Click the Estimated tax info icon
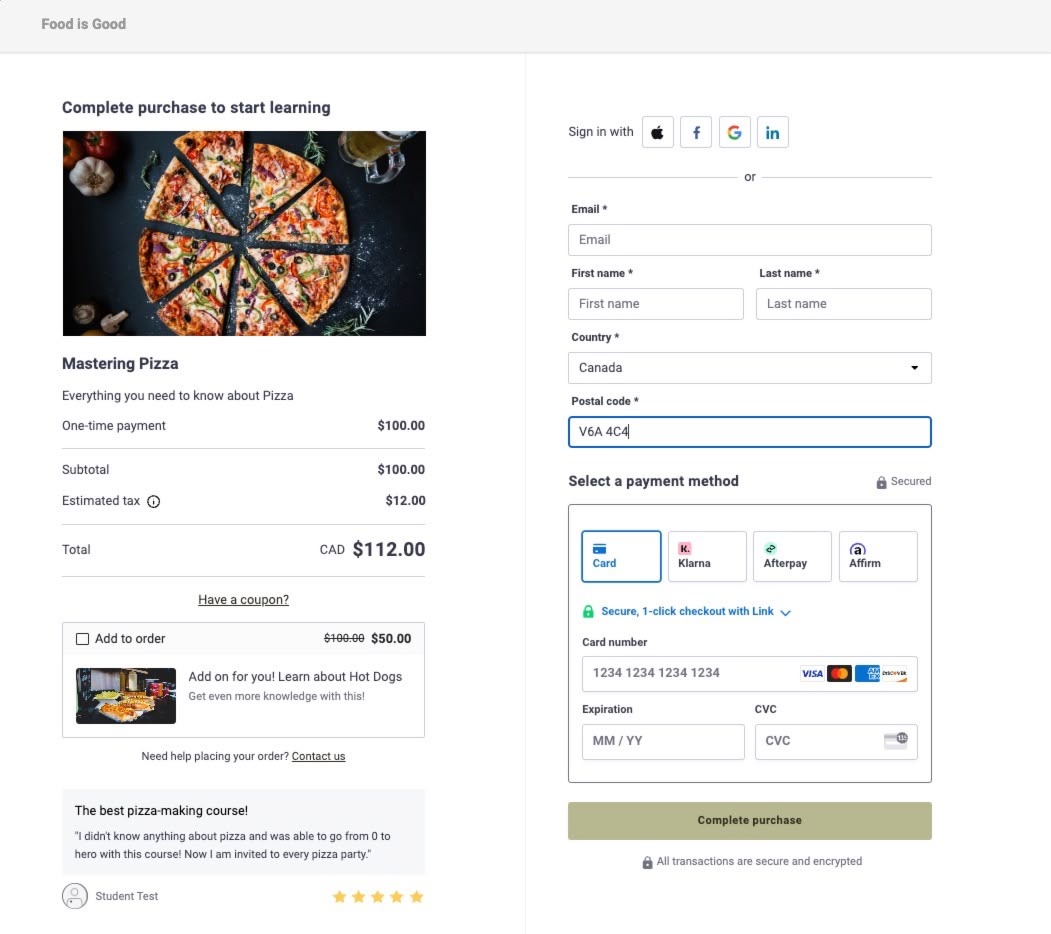The image size is (1051, 934). [x=153, y=501]
